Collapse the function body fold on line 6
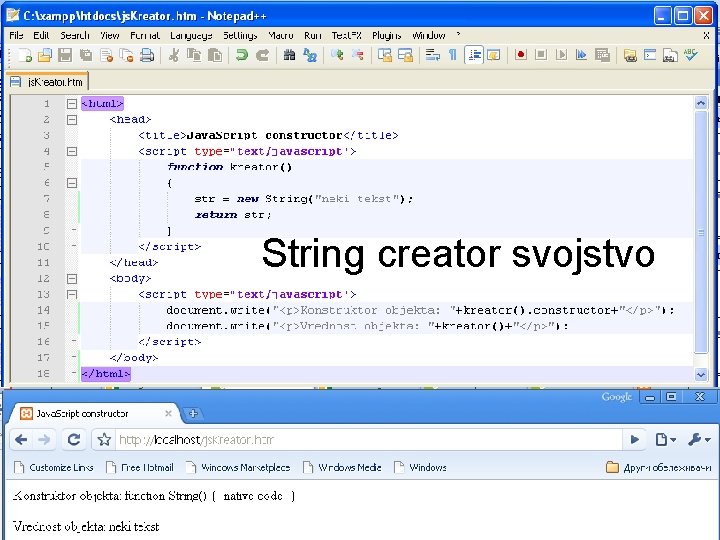 pyautogui.click(x=72, y=183)
